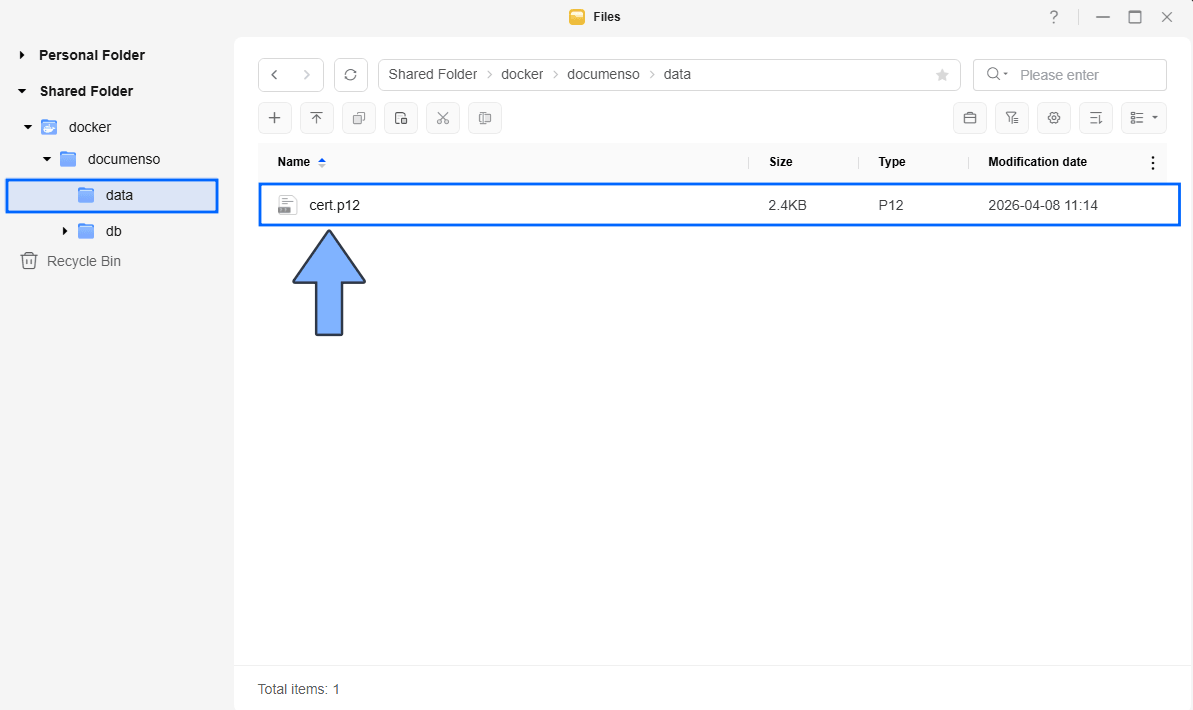Image resolution: width=1193 pixels, height=710 pixels.
Task: Star the current folder as favorite
Action: tap(941, 75)
